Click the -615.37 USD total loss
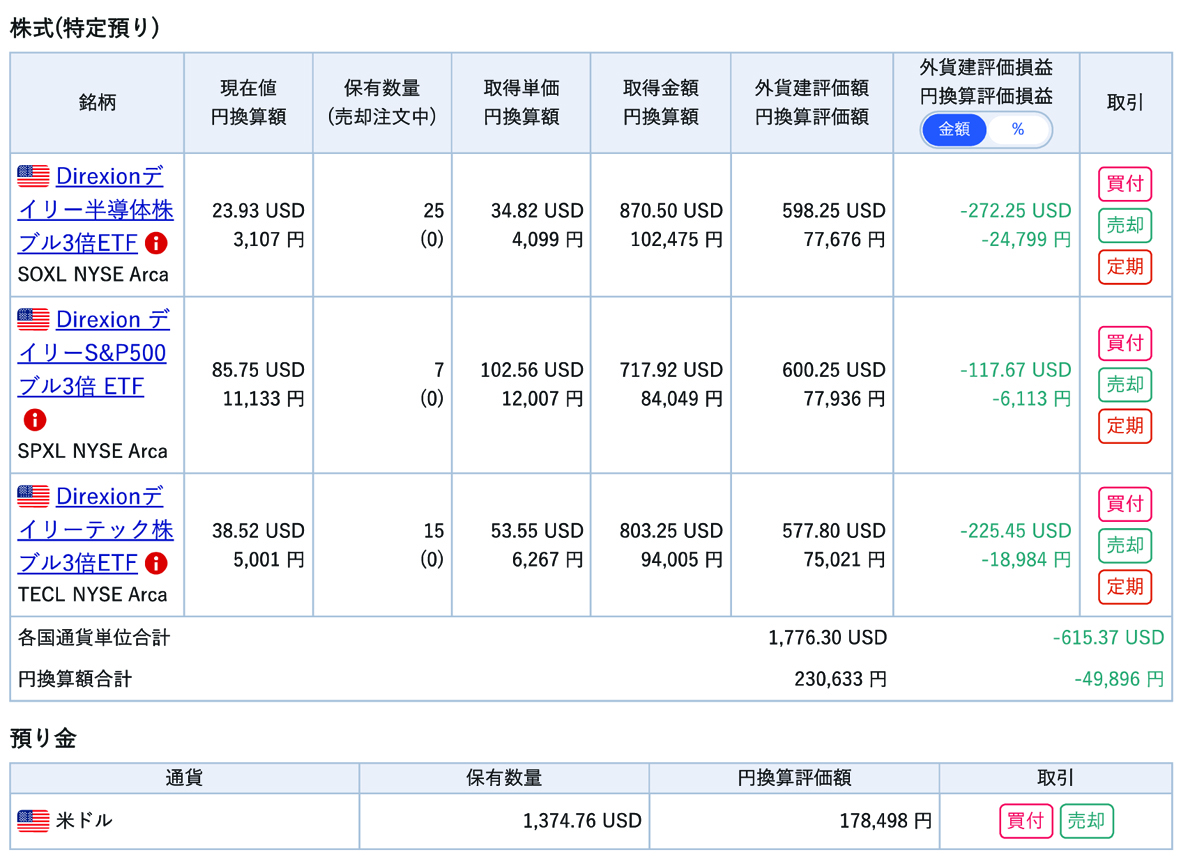The height and width of the screenshot is (857, 1181). pyautogui.click(x=1108, y=638)
